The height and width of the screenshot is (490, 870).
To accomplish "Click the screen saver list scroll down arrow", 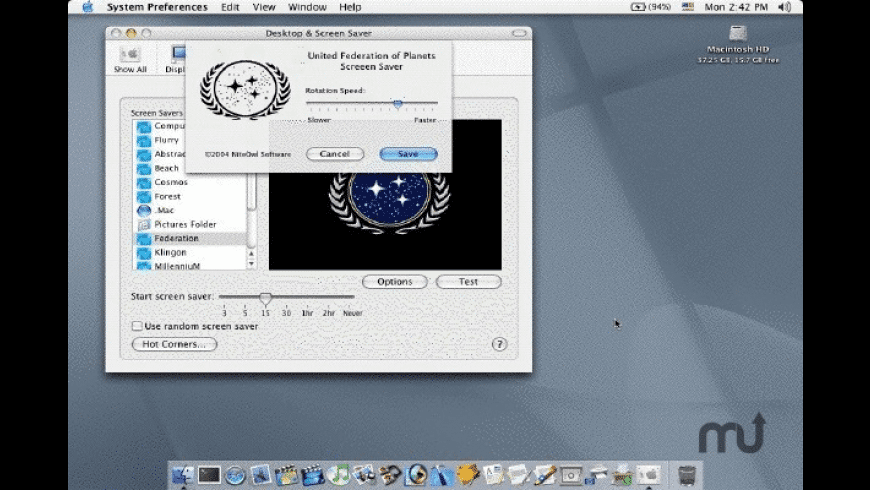I will coord(251,264).
